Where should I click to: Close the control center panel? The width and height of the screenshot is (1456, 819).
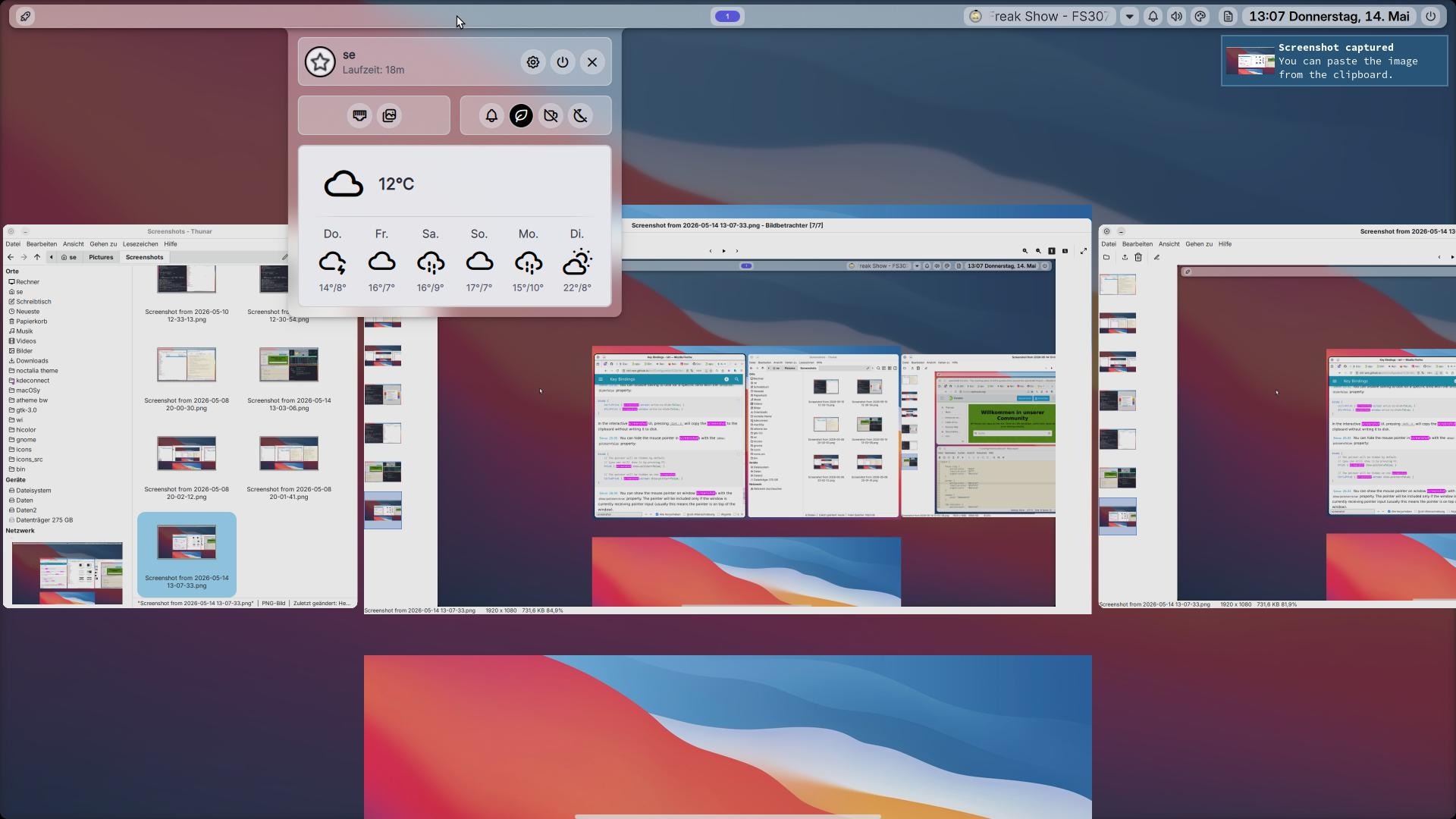pos(592,62)
